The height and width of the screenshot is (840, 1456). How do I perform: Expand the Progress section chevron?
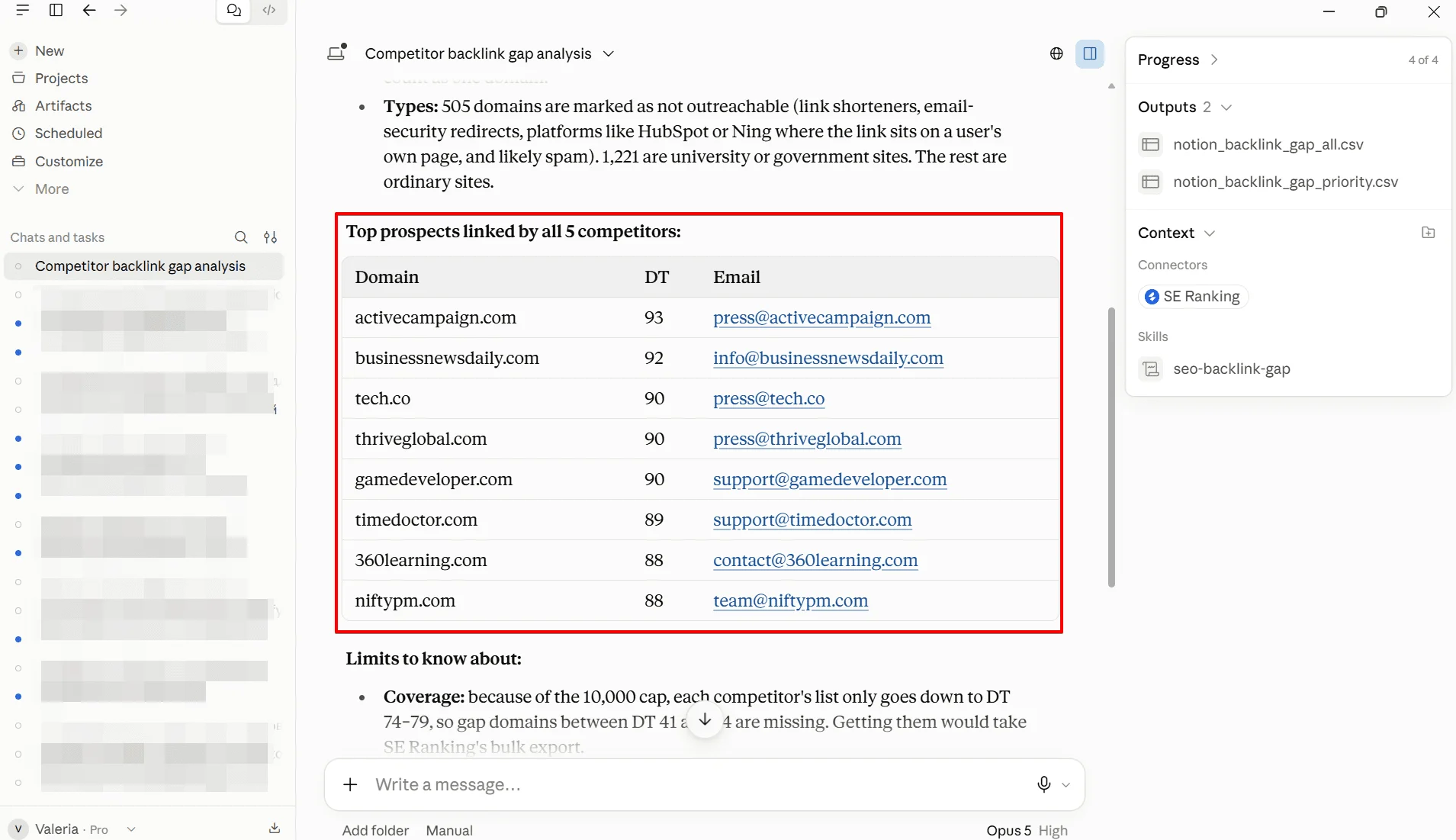coord(1214,60)
